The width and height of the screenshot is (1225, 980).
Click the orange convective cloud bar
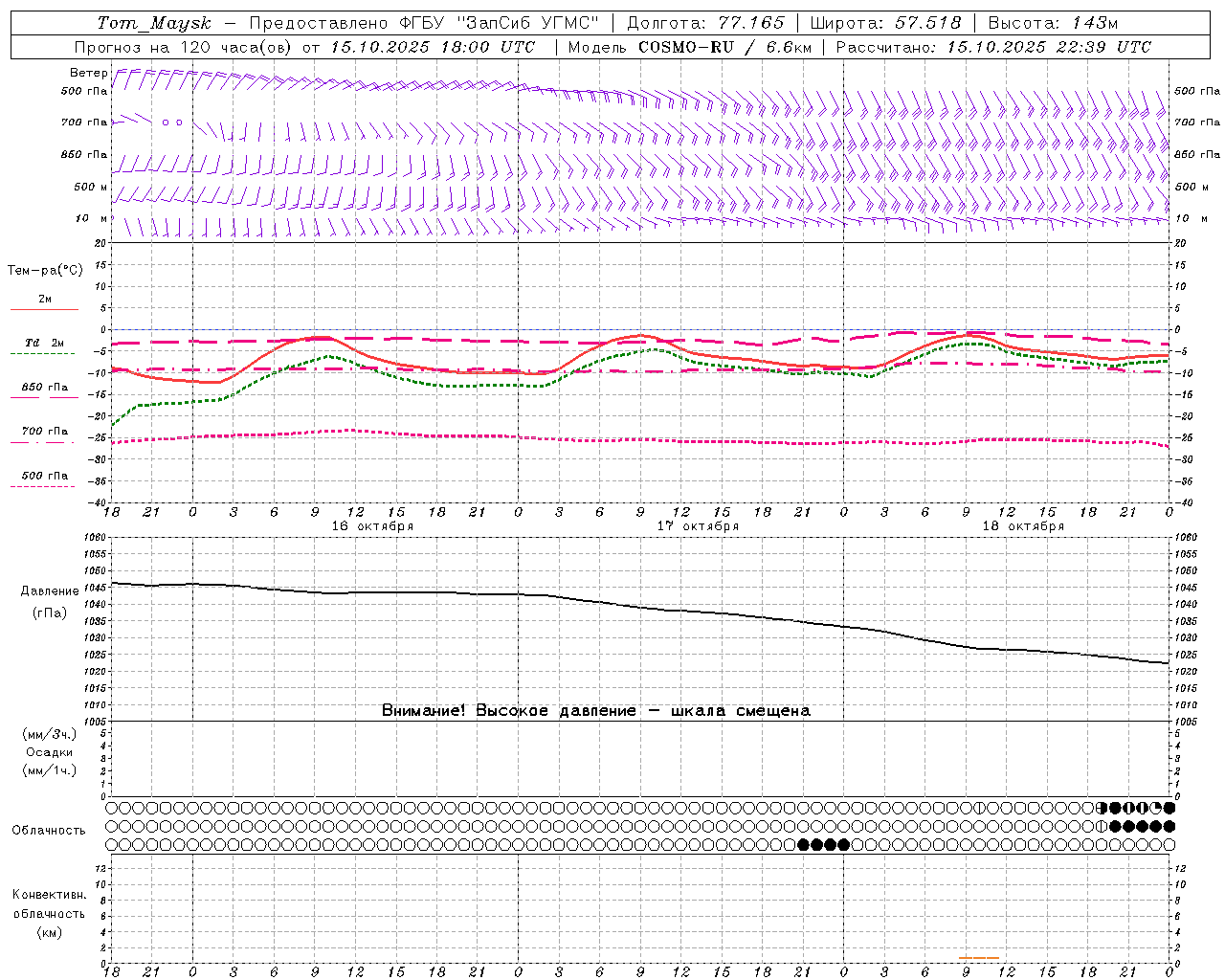click(x=979, y=957)
